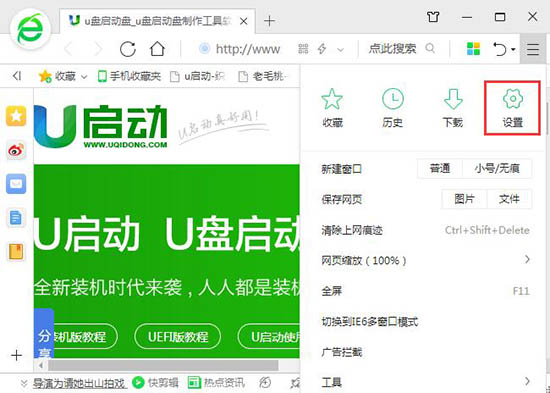550x393 pixels.
Task: Open 快剪辑 in the status bar
Action: (156, 382)
